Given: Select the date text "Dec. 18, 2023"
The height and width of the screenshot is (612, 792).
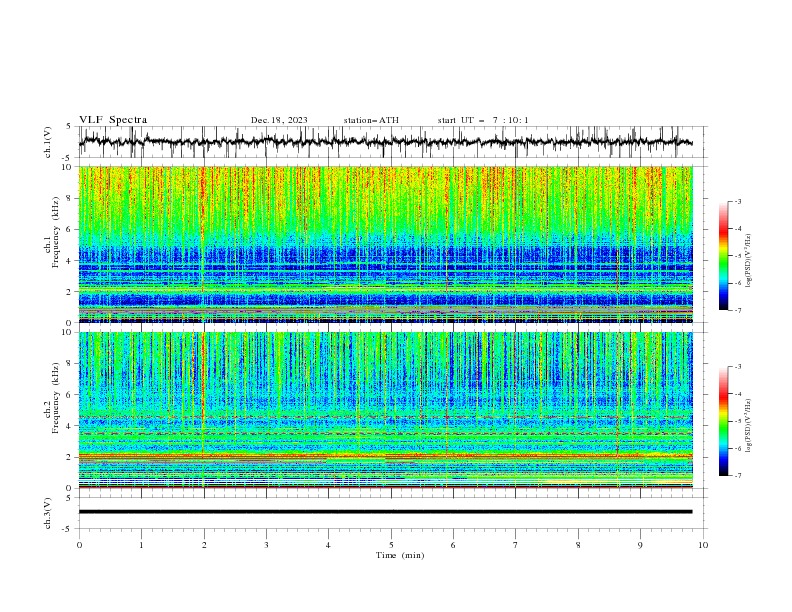Looking at the screenshot, I should pyautogui.click(x=279, y=120).
